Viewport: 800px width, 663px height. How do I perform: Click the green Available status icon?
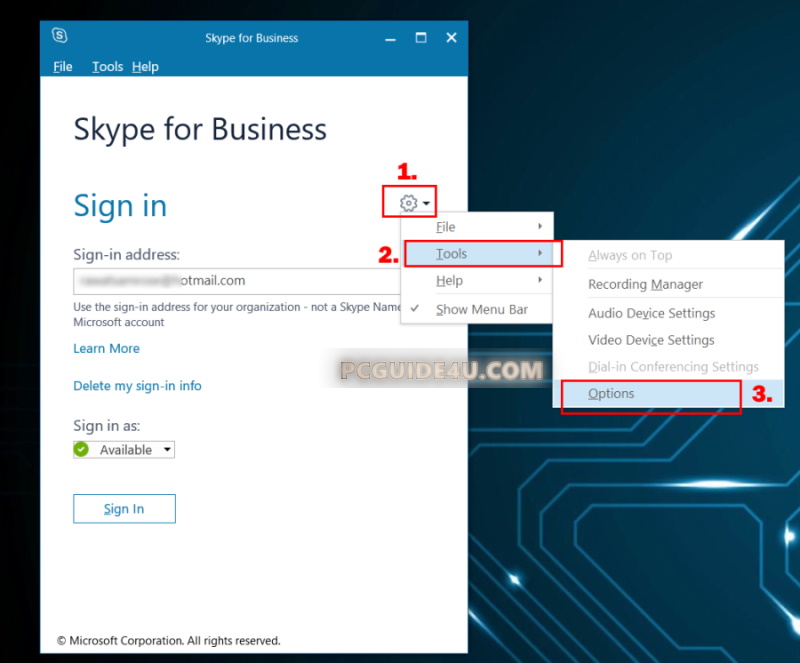(x=82, y=450)
